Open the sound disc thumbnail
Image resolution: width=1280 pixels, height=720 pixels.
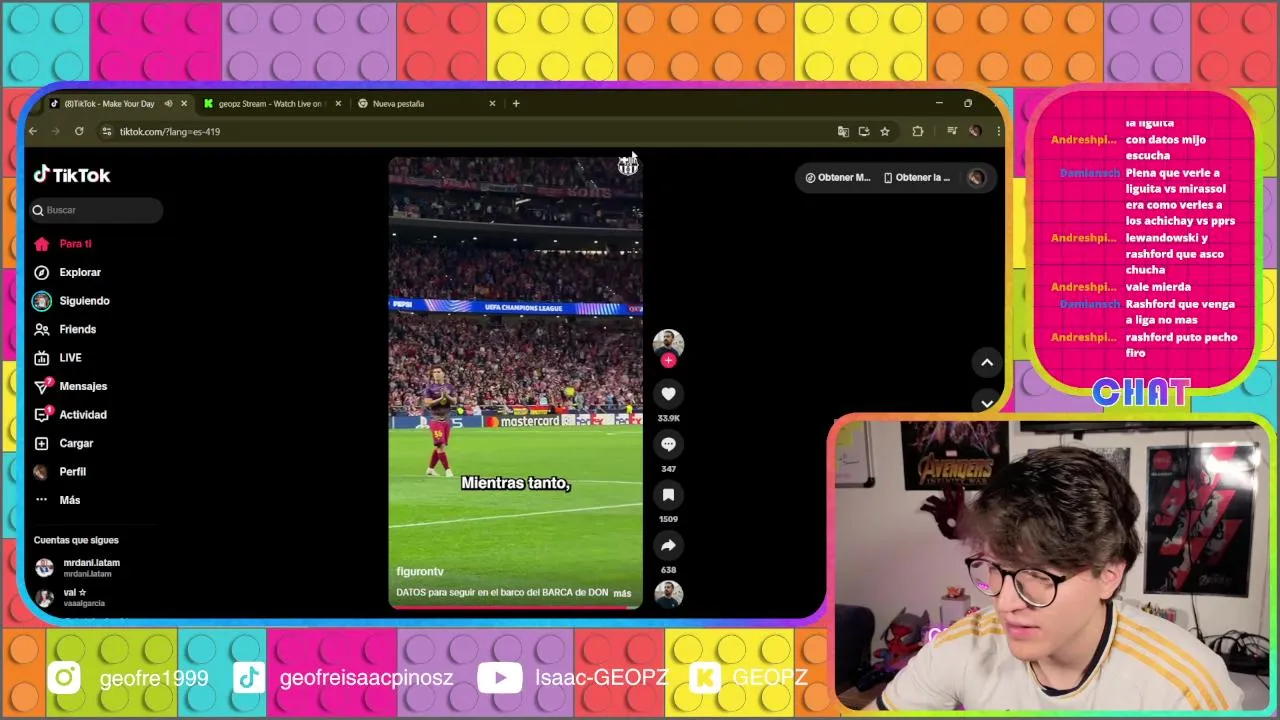tap(668, 594)
